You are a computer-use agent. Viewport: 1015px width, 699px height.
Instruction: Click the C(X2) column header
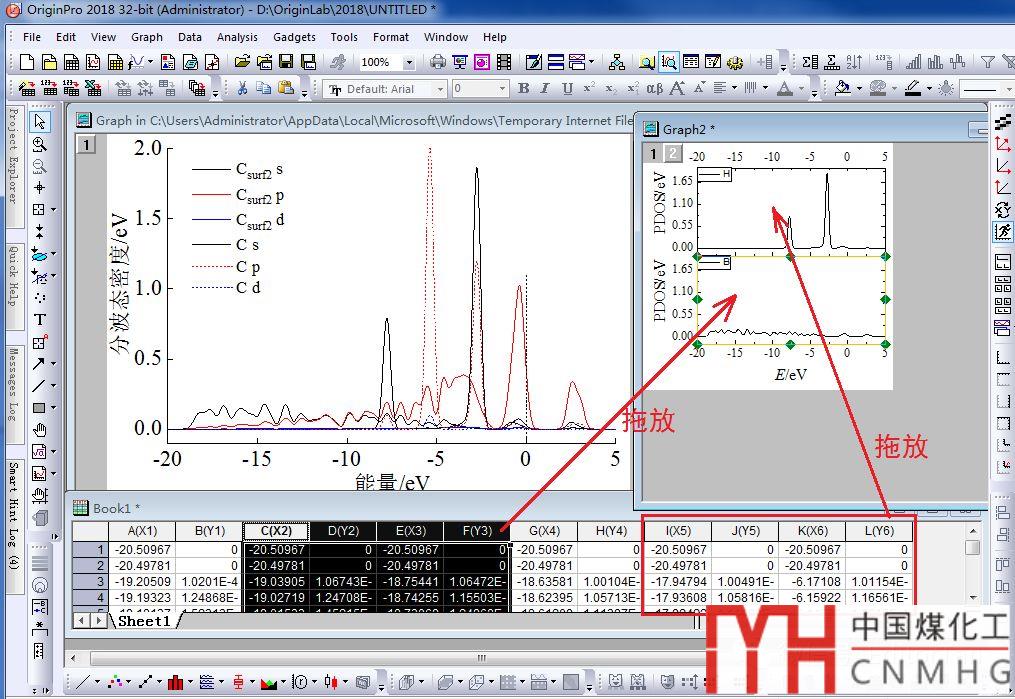[x=275, y=531]
